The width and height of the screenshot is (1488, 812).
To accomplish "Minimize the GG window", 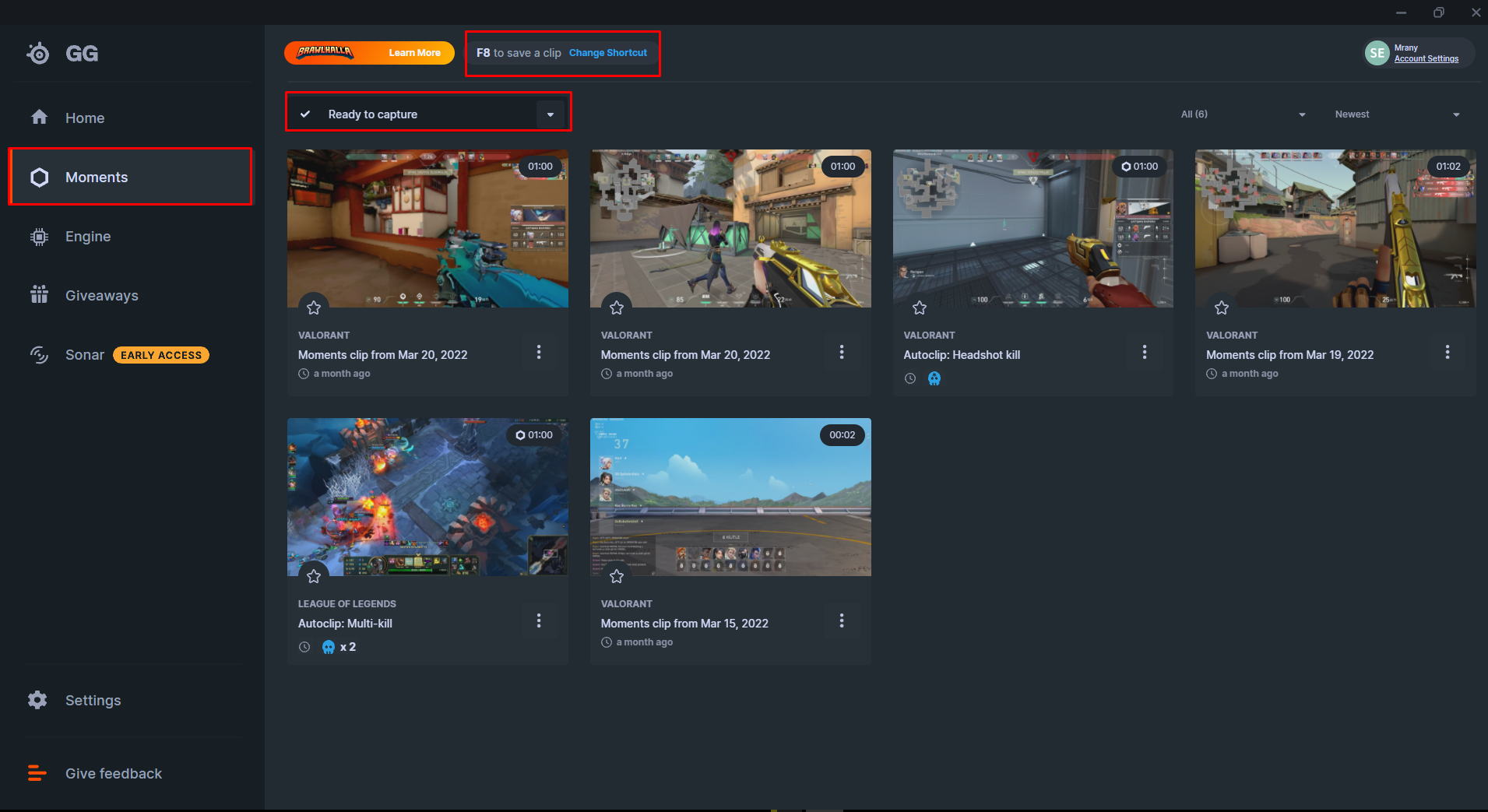I will 1402,12.
